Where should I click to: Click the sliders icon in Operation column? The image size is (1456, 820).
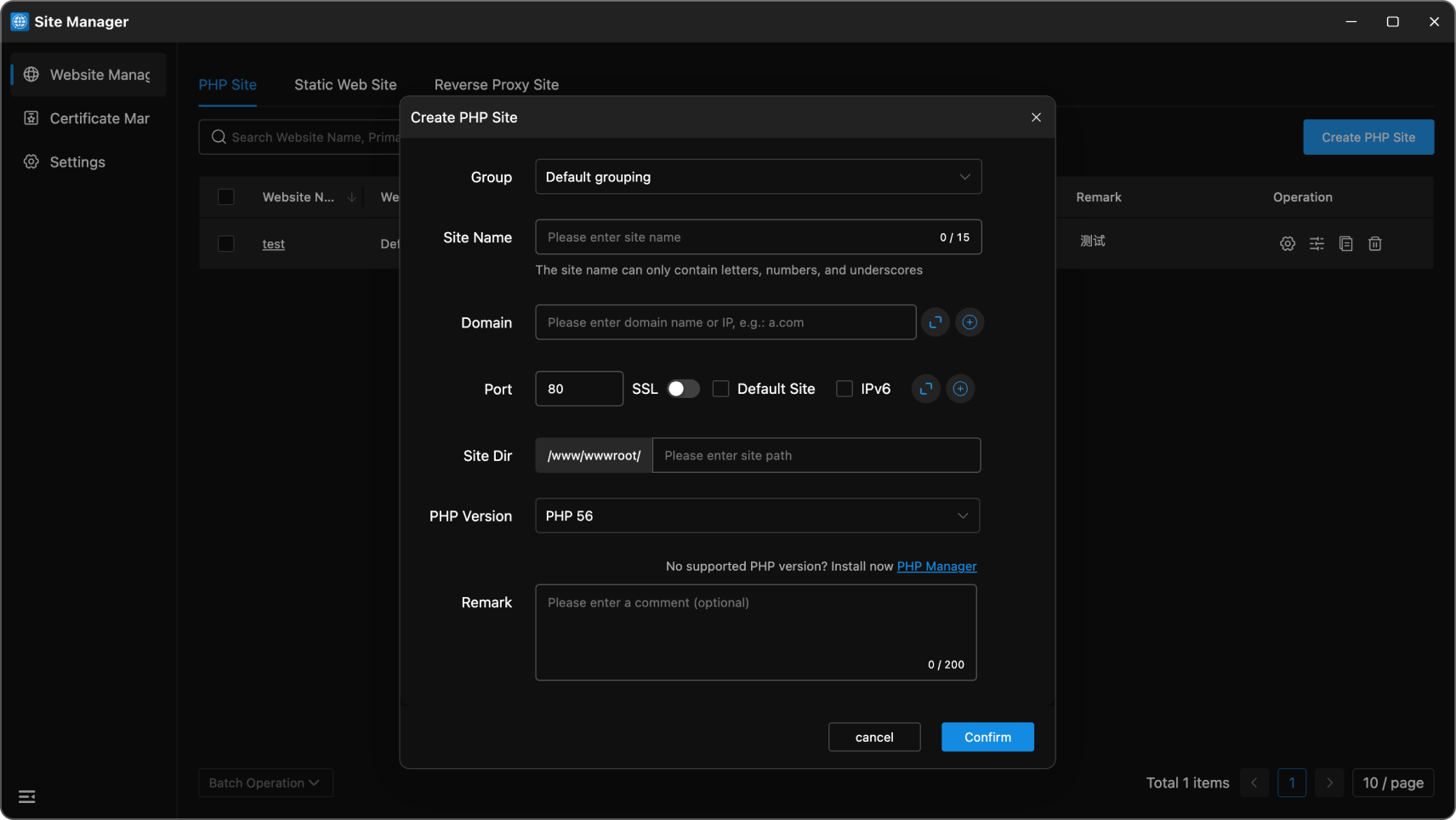pyautogui.click(x=1317, y=244)
